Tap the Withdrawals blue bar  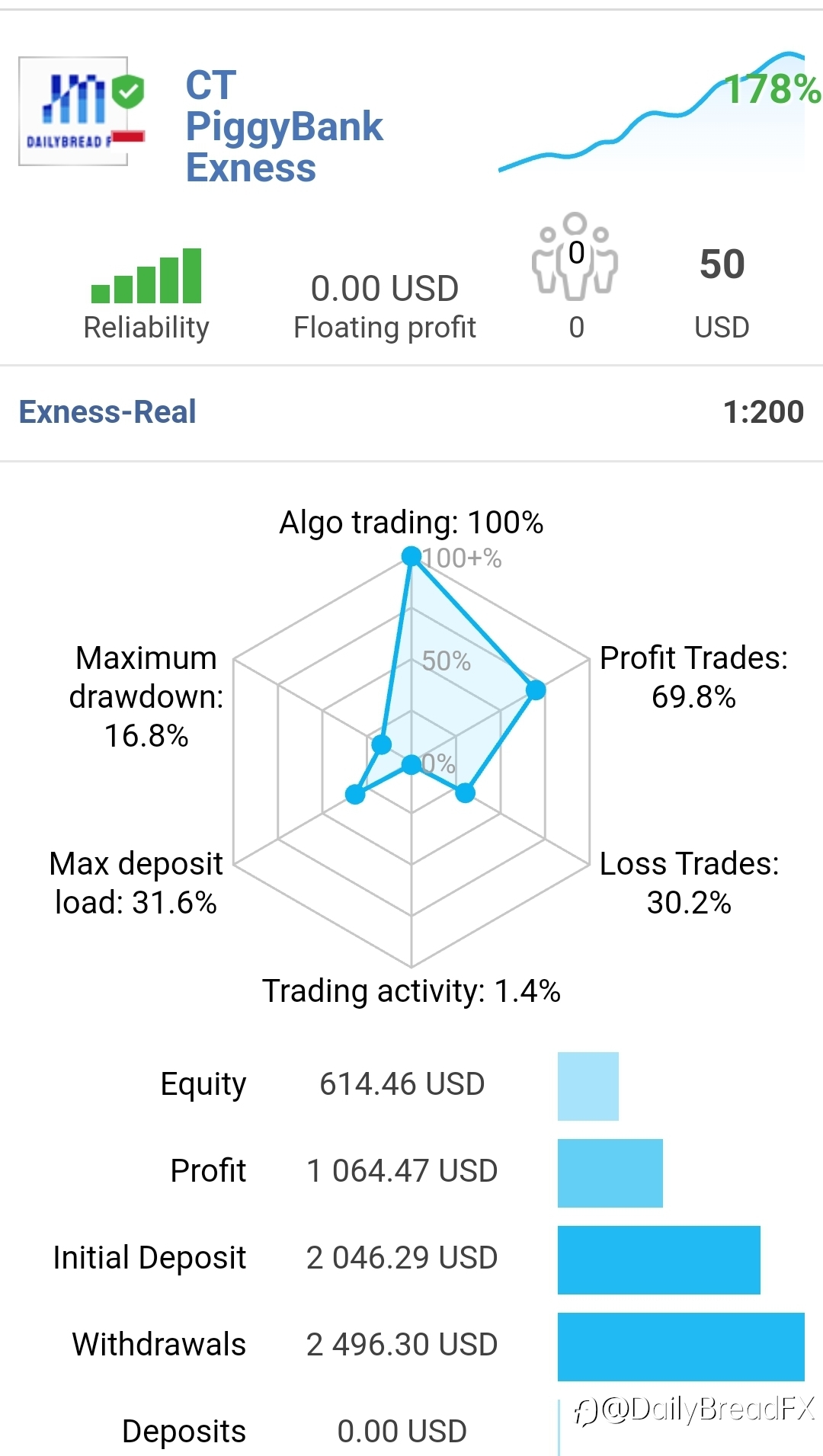pyautogui.click(x=681, y=1347)
